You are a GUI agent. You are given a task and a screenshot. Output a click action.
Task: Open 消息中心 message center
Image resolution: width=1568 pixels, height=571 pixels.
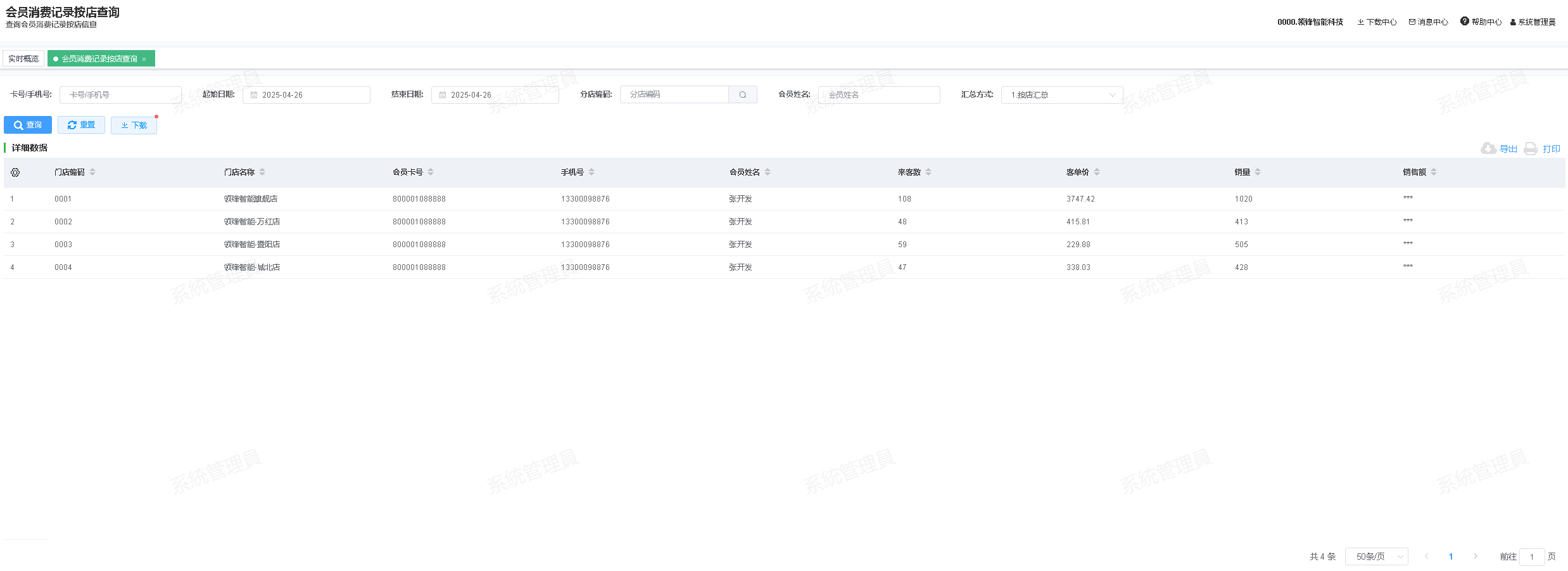tap(1428, 22)
